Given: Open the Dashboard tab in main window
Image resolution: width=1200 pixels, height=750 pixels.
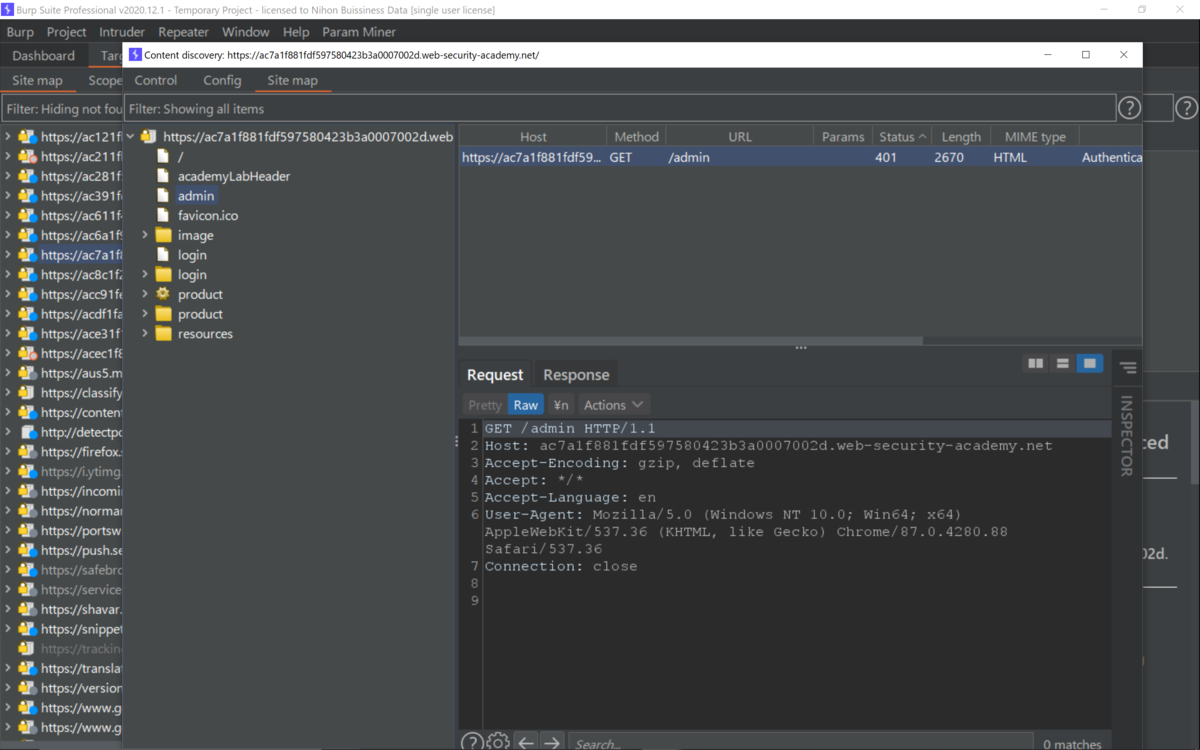Looking at the screenshot, I should pyautogui.click(x=44, y=56).
